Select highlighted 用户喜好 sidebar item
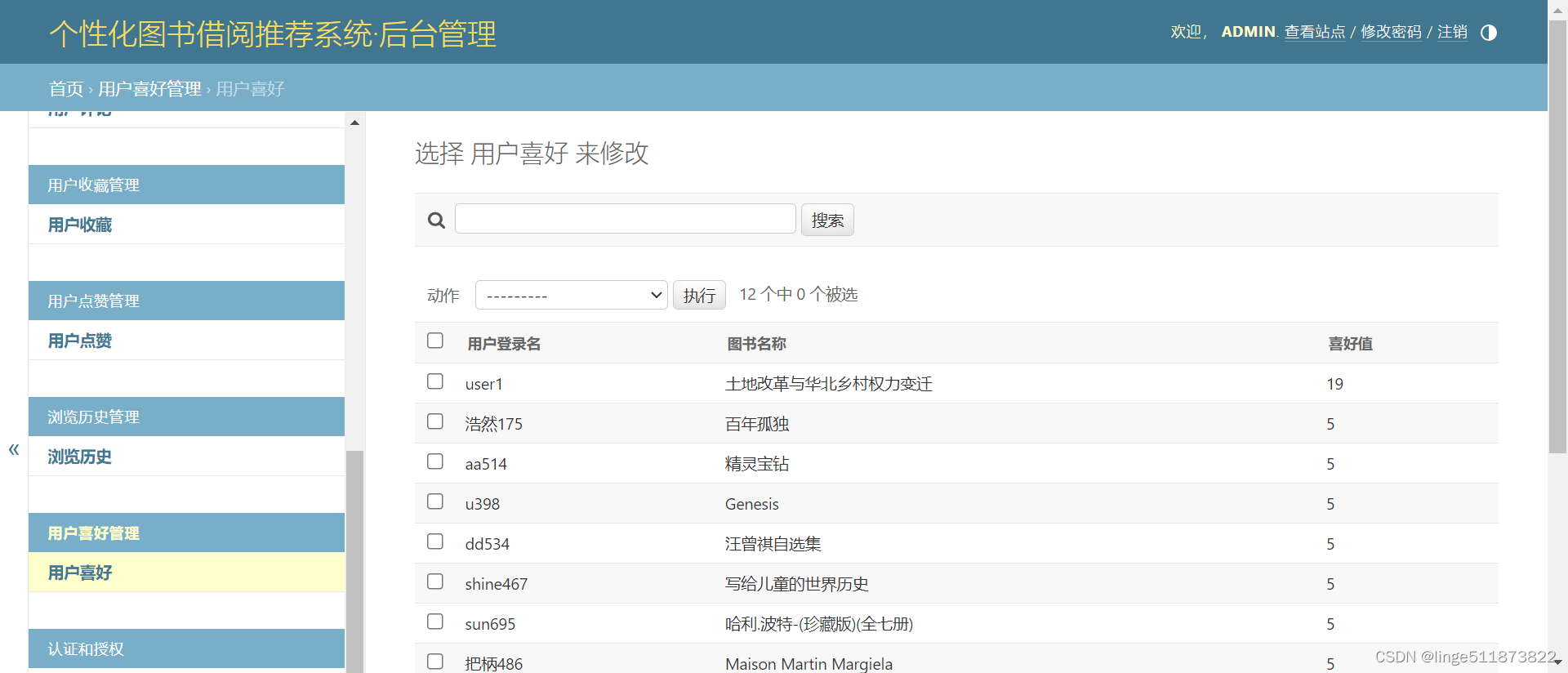The width and height of the screenshot is (1568, 673). tap(80, 573)
